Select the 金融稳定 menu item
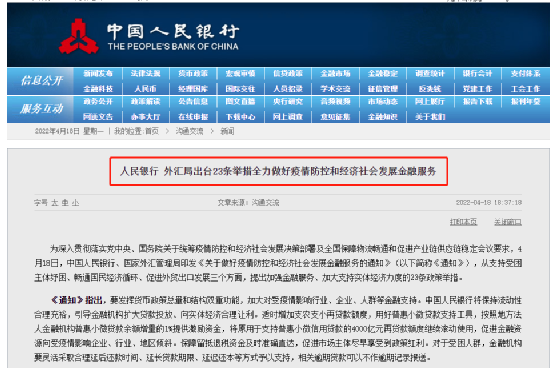Image resolution: width=554 pixels, height=368 pixels. [383, 73]
